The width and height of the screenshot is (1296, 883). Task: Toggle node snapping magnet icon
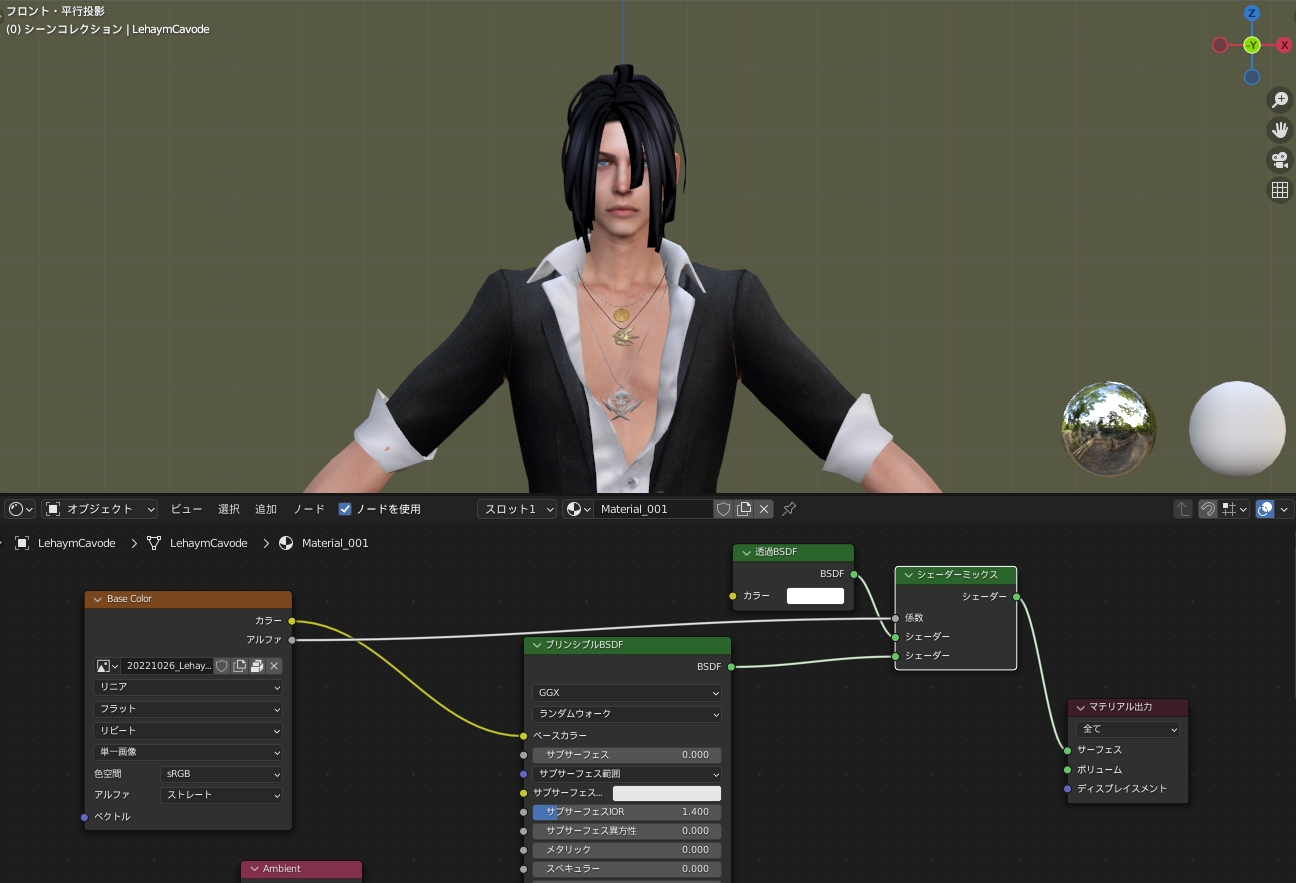[x=1208, y=509]
